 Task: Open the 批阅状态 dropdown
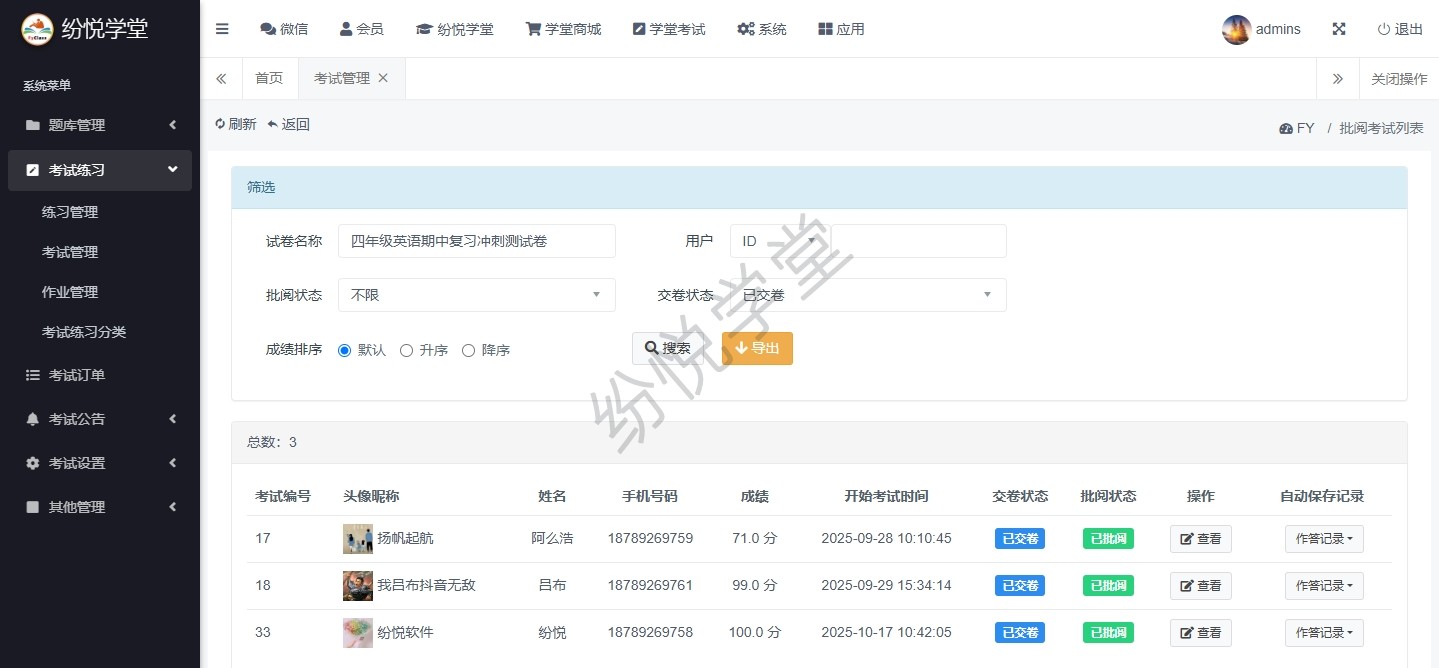point(476,295)
